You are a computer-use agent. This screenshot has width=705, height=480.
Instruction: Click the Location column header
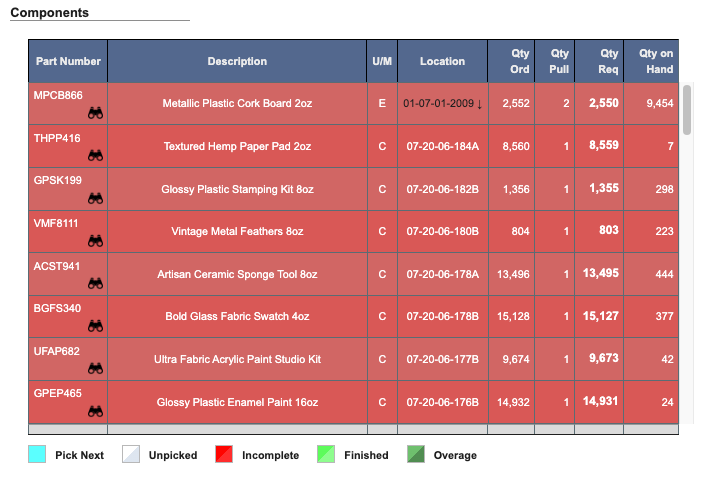(x=442, y=61)
